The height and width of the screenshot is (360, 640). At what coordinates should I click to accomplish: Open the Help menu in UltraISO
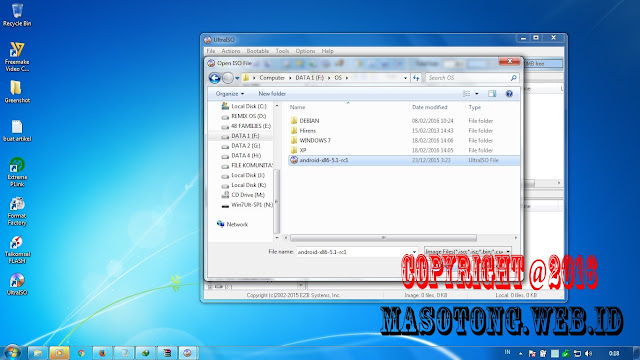[x=327, y=51]
